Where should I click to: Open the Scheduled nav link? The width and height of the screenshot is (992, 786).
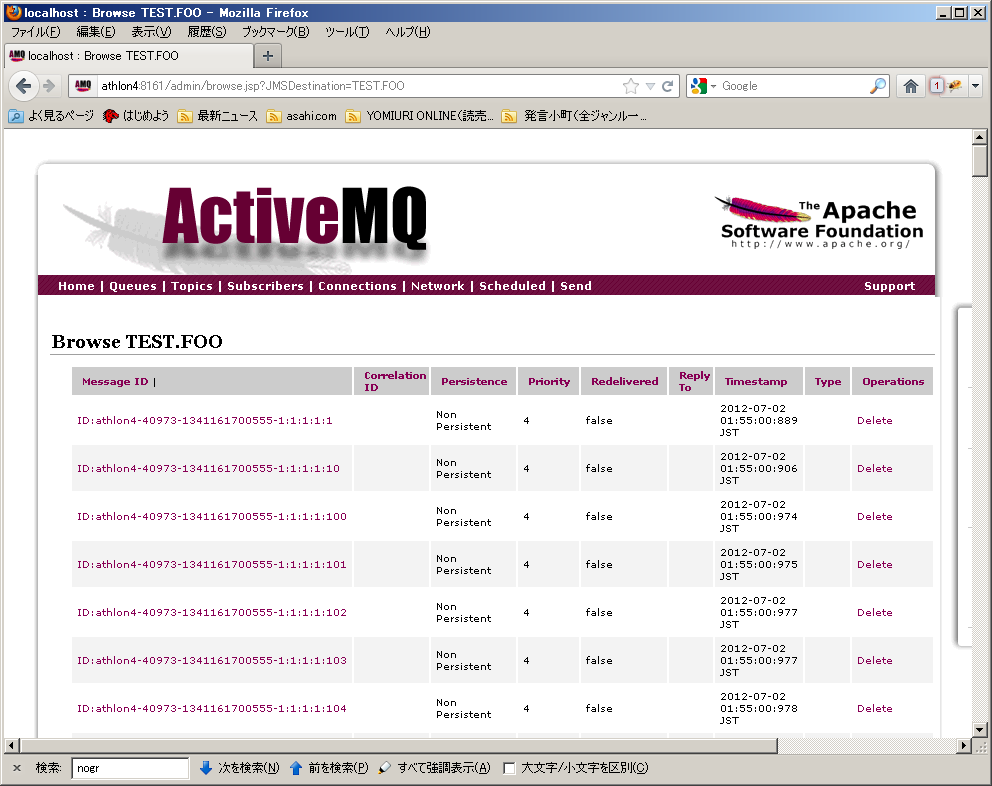512,286
